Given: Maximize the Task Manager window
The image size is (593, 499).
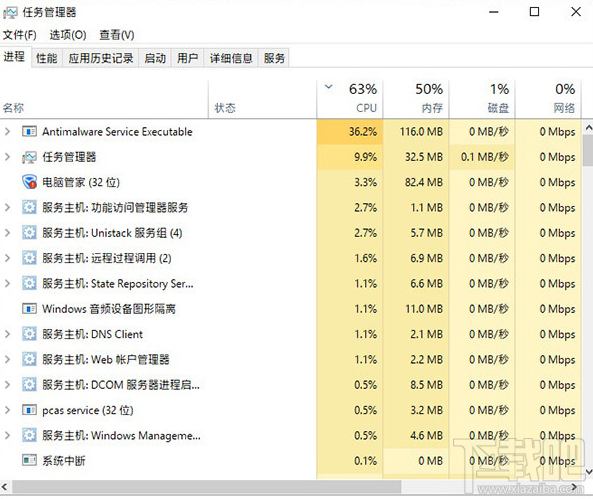Looking at the screenshot, I should (534, 12).
